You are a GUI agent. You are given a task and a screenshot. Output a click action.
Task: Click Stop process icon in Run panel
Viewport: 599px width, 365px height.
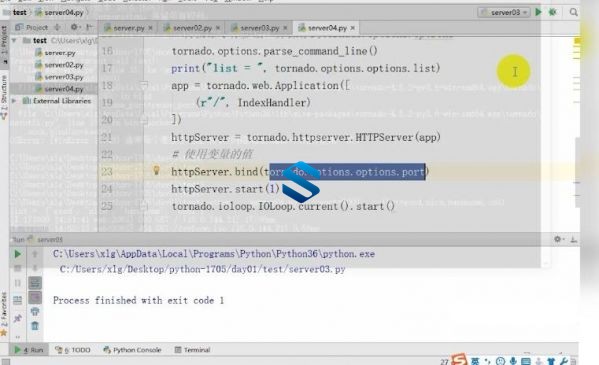pyautogui.click(x=18, y=268)
